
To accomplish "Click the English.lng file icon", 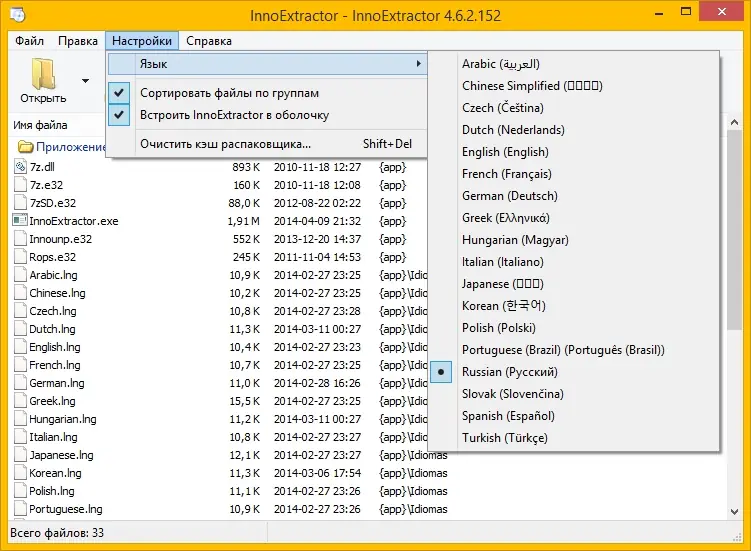I will (20, 346).
